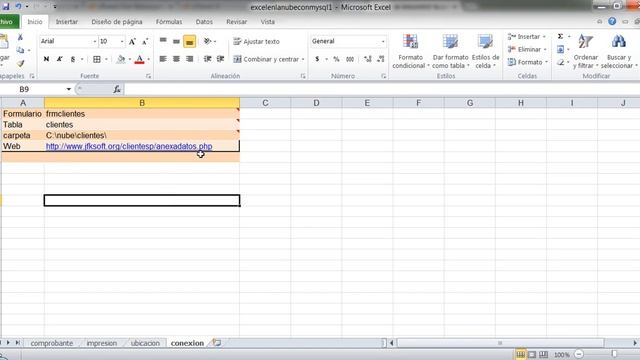The image size is (640, 360).
Task: Open the jfksoft.org anexadatos.php hyperlink
Action: point(129,146)
